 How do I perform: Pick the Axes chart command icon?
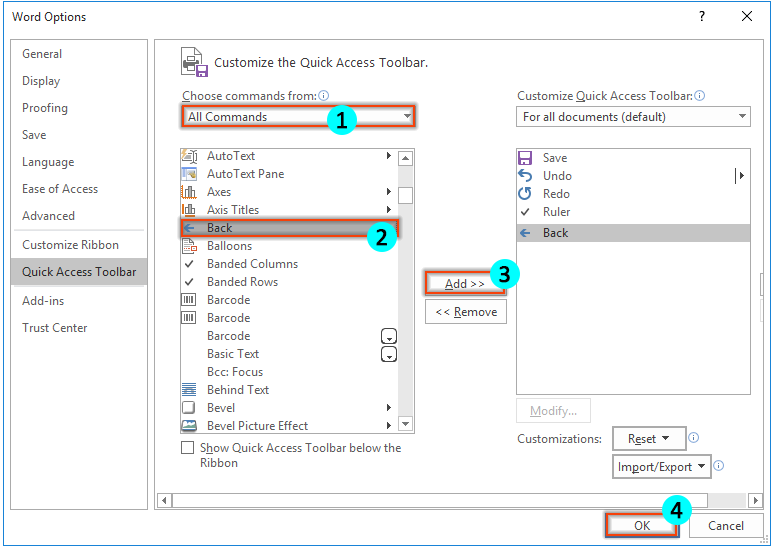coord(189,192)
